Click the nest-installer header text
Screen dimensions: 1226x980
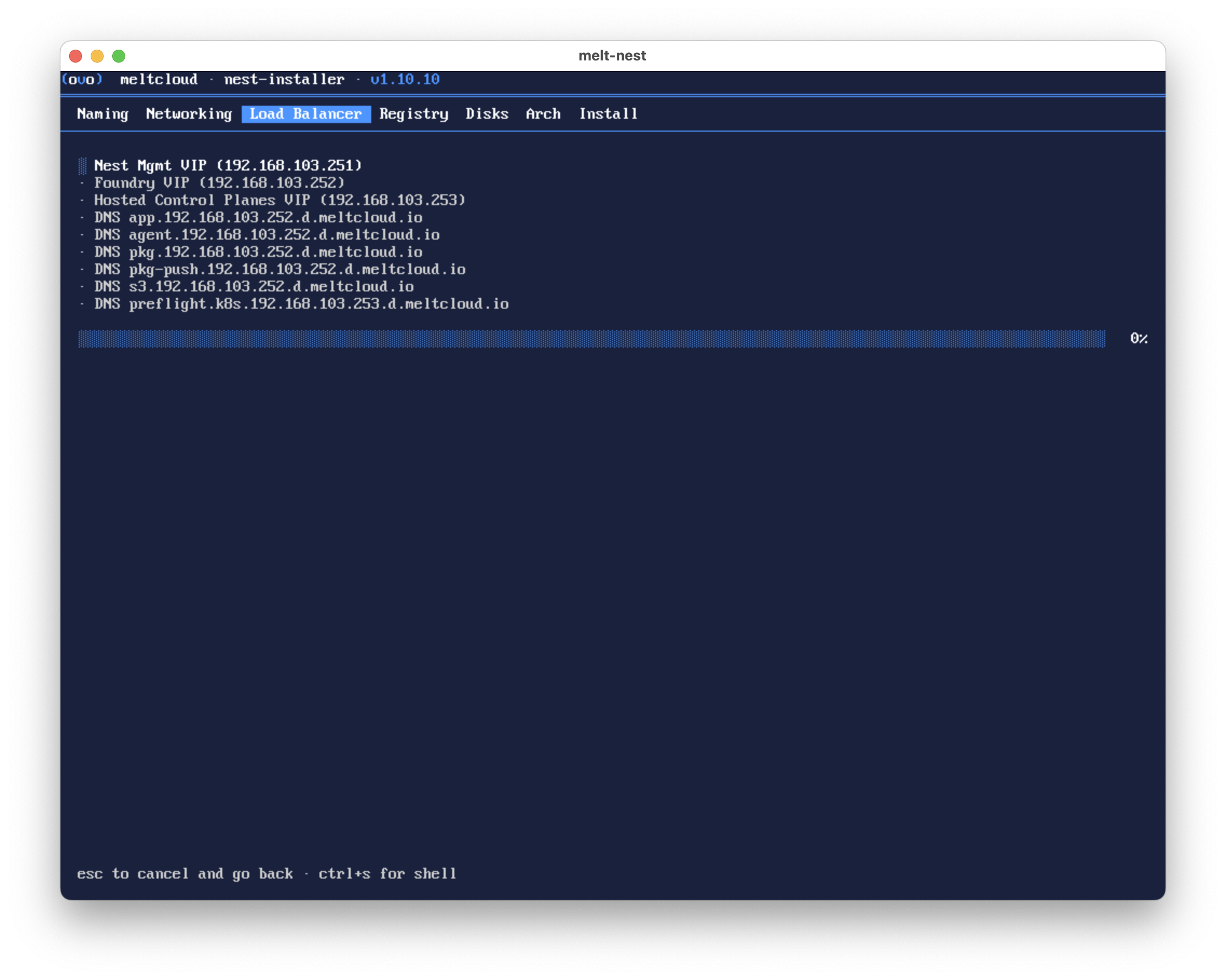tap(284, 80)
